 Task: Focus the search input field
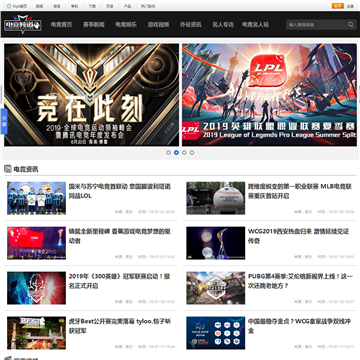(317, 24)
